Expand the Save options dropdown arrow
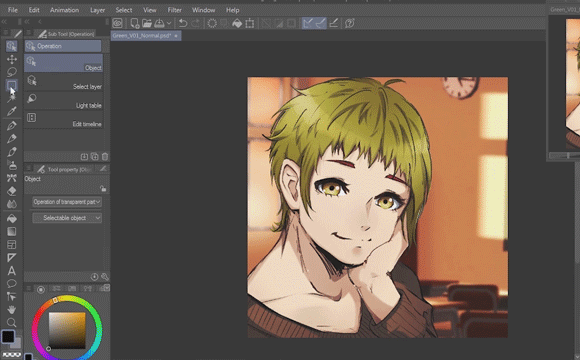This screenshot has width=580, height=360. tap(169, 23)
